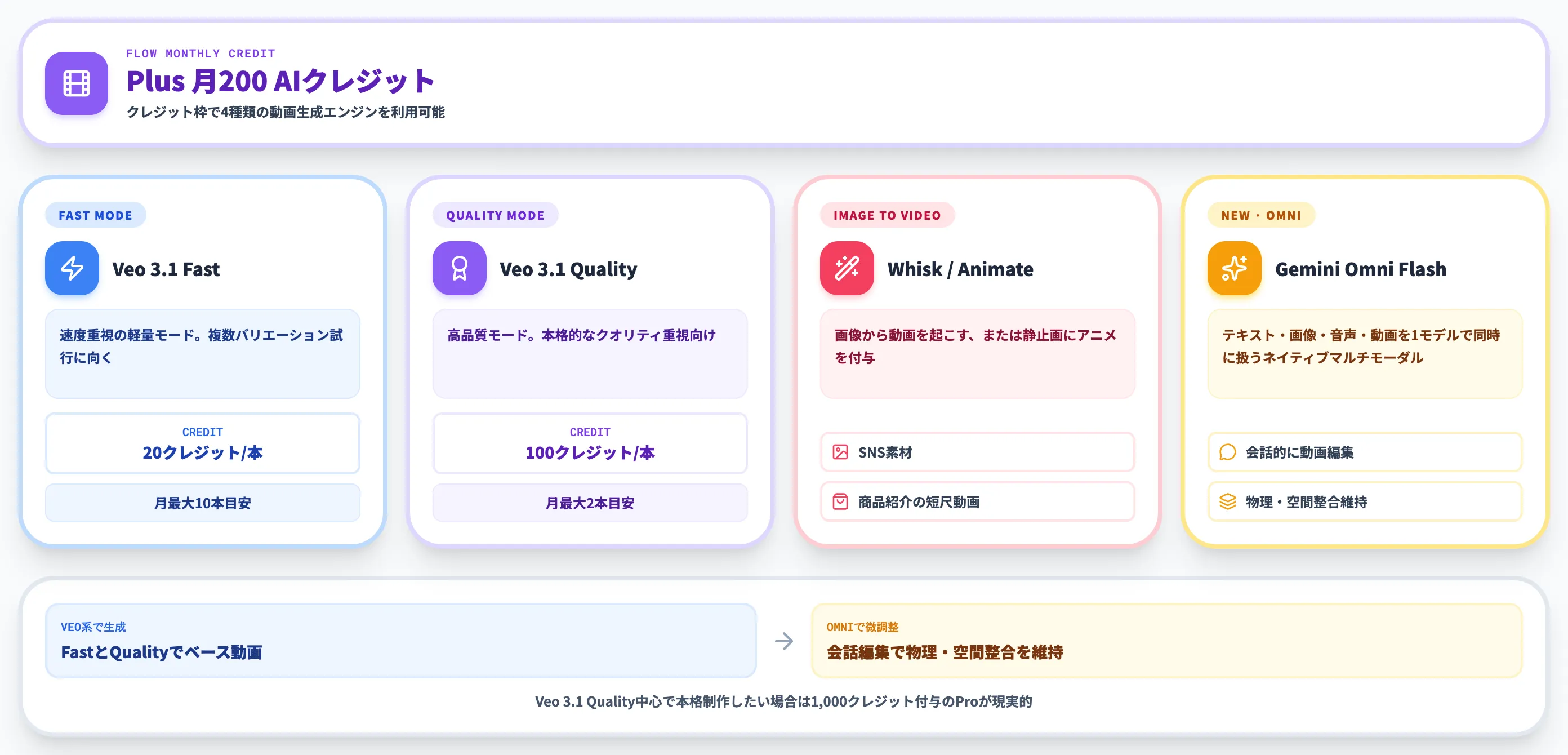
Task: Click the FLOW MONTHLY CREDIT label
Action: pos(201,54)
